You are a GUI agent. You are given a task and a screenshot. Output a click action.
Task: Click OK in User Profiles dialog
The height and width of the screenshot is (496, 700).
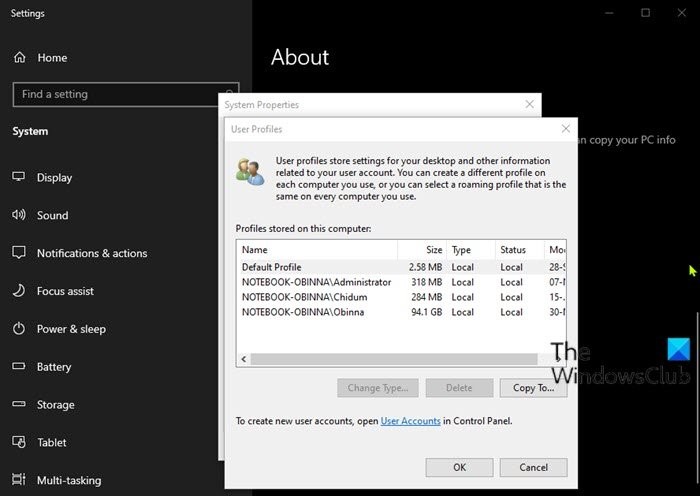pyautogui.click(x=459, y=467)
